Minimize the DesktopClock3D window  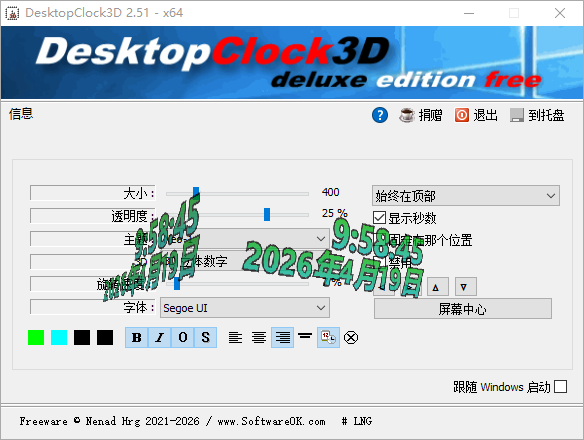pyautogui.click(x=469, y=13)
